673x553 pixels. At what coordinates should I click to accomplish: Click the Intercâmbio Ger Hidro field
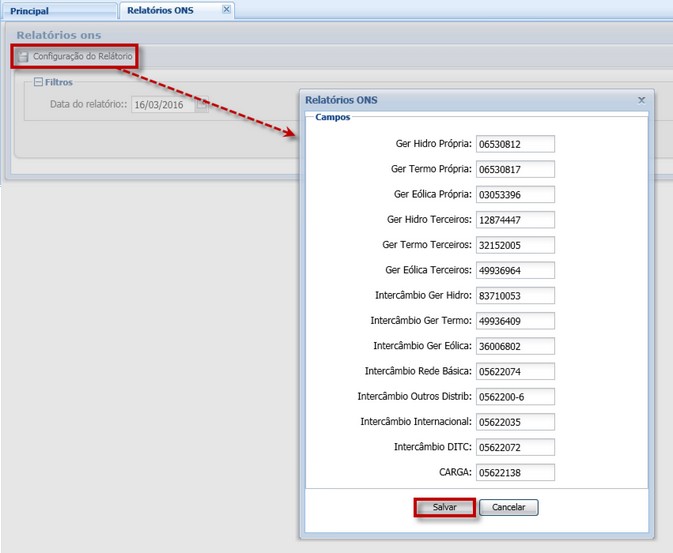click(x=515, y=296)
